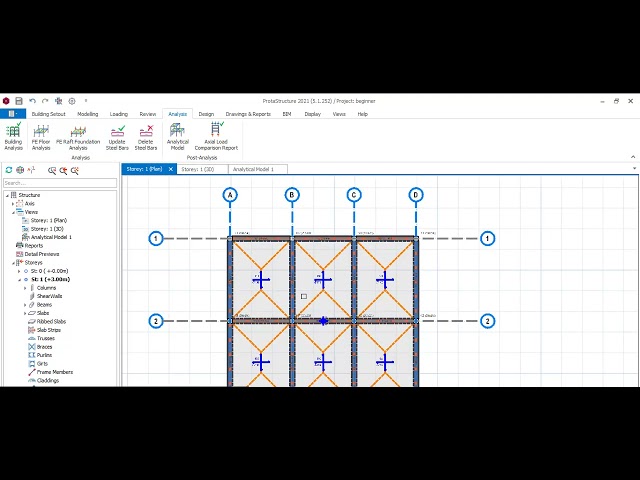This screenshot has width=640, height=480.
Task: Select the left axis bubble 2
Action: pos(156,321)
